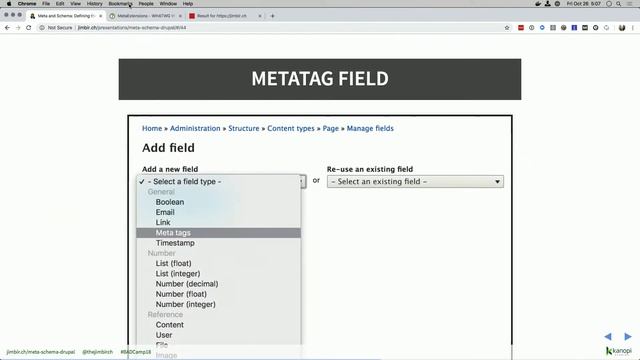Open the Apple menu
640x360 pixels.
[9, 4]
